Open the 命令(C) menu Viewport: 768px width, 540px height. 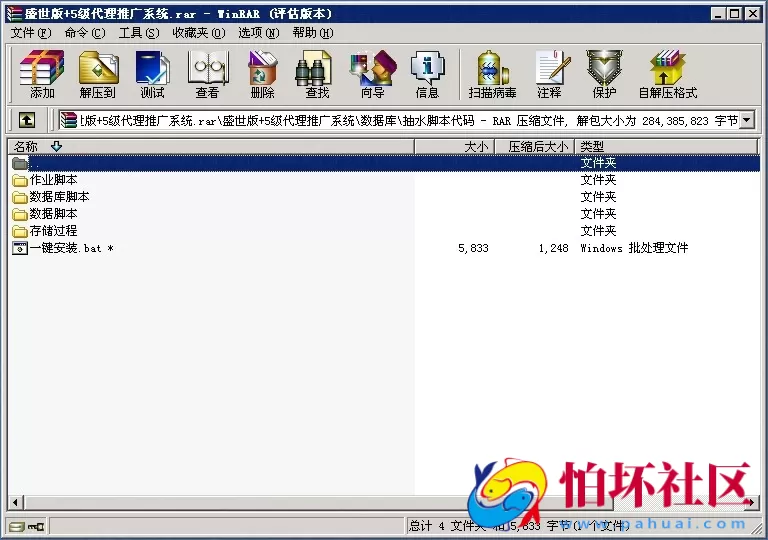pyautogui.click(x=85, y=33)
